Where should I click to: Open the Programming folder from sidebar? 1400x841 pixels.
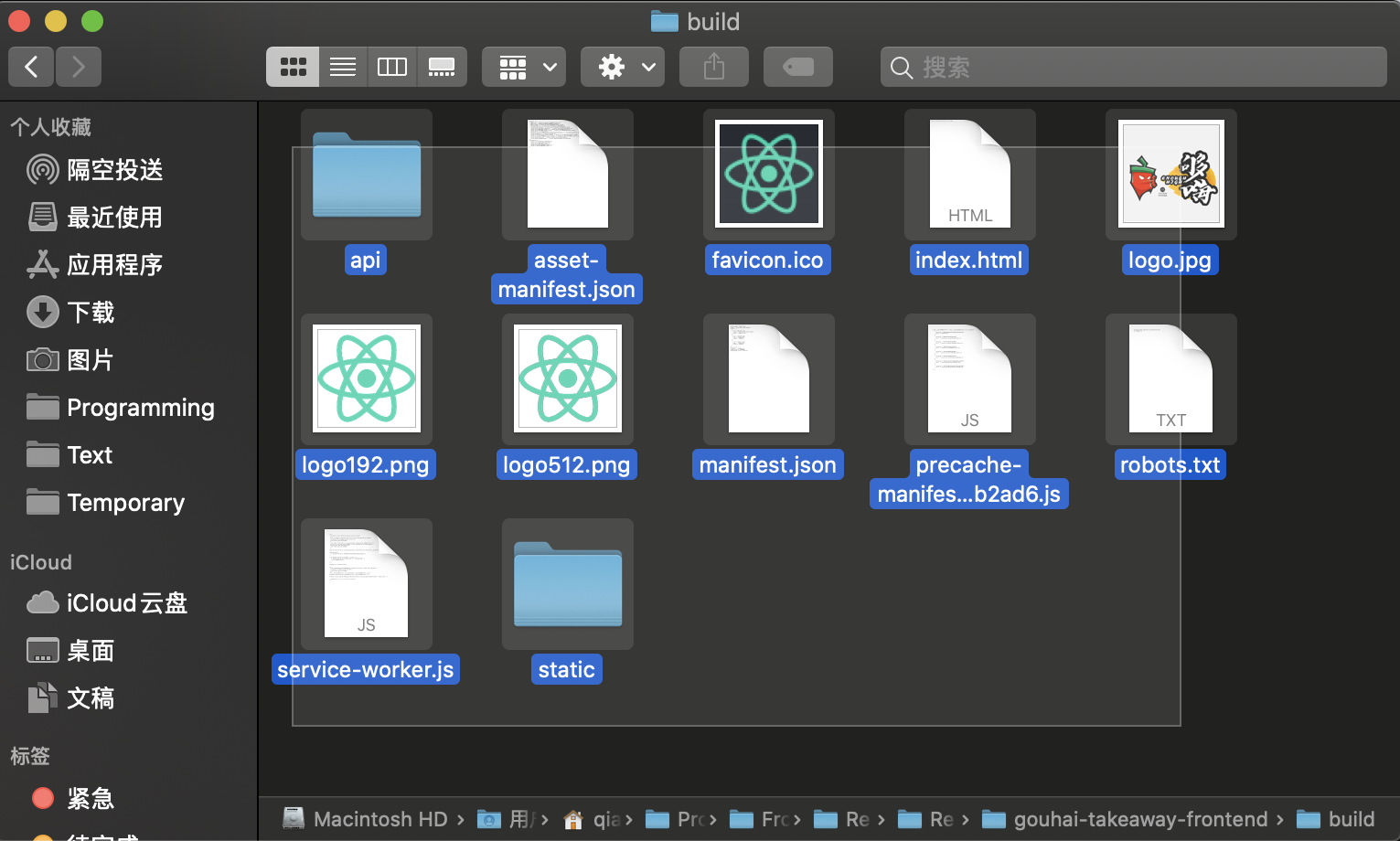tap(140, 408)
